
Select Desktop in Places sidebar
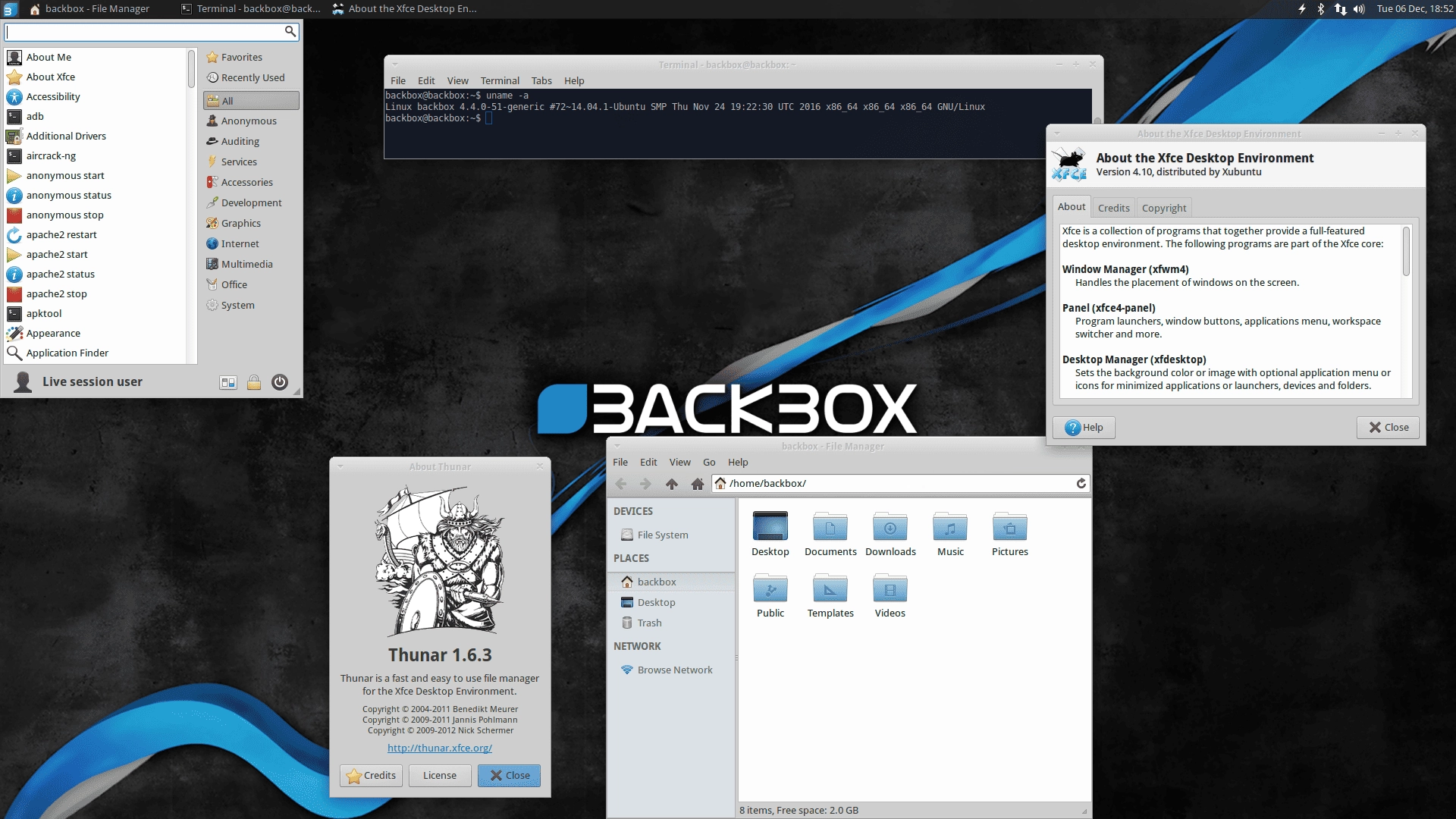coord(671,602)
